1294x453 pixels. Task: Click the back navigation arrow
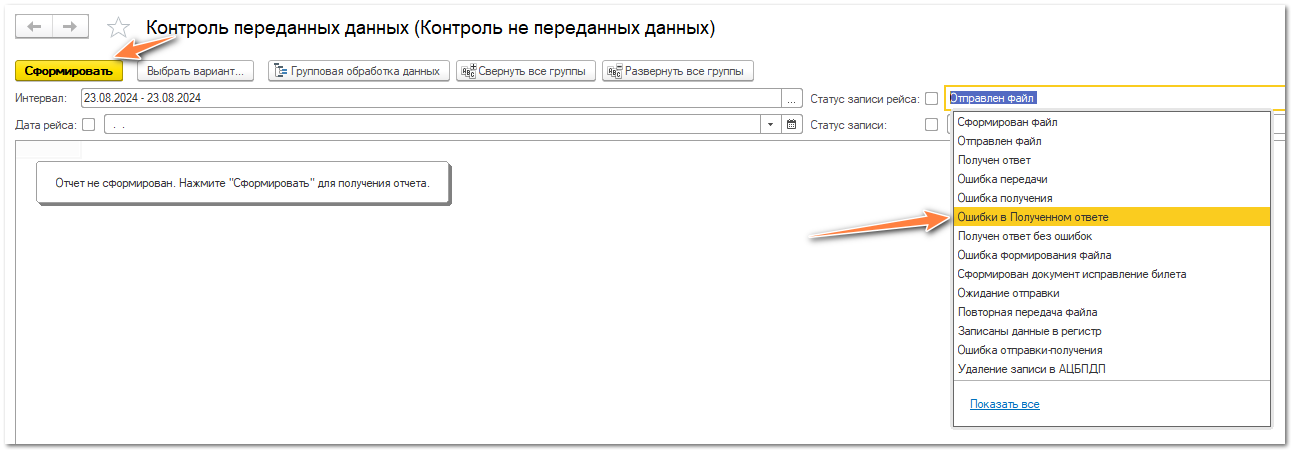pos(35,27)
